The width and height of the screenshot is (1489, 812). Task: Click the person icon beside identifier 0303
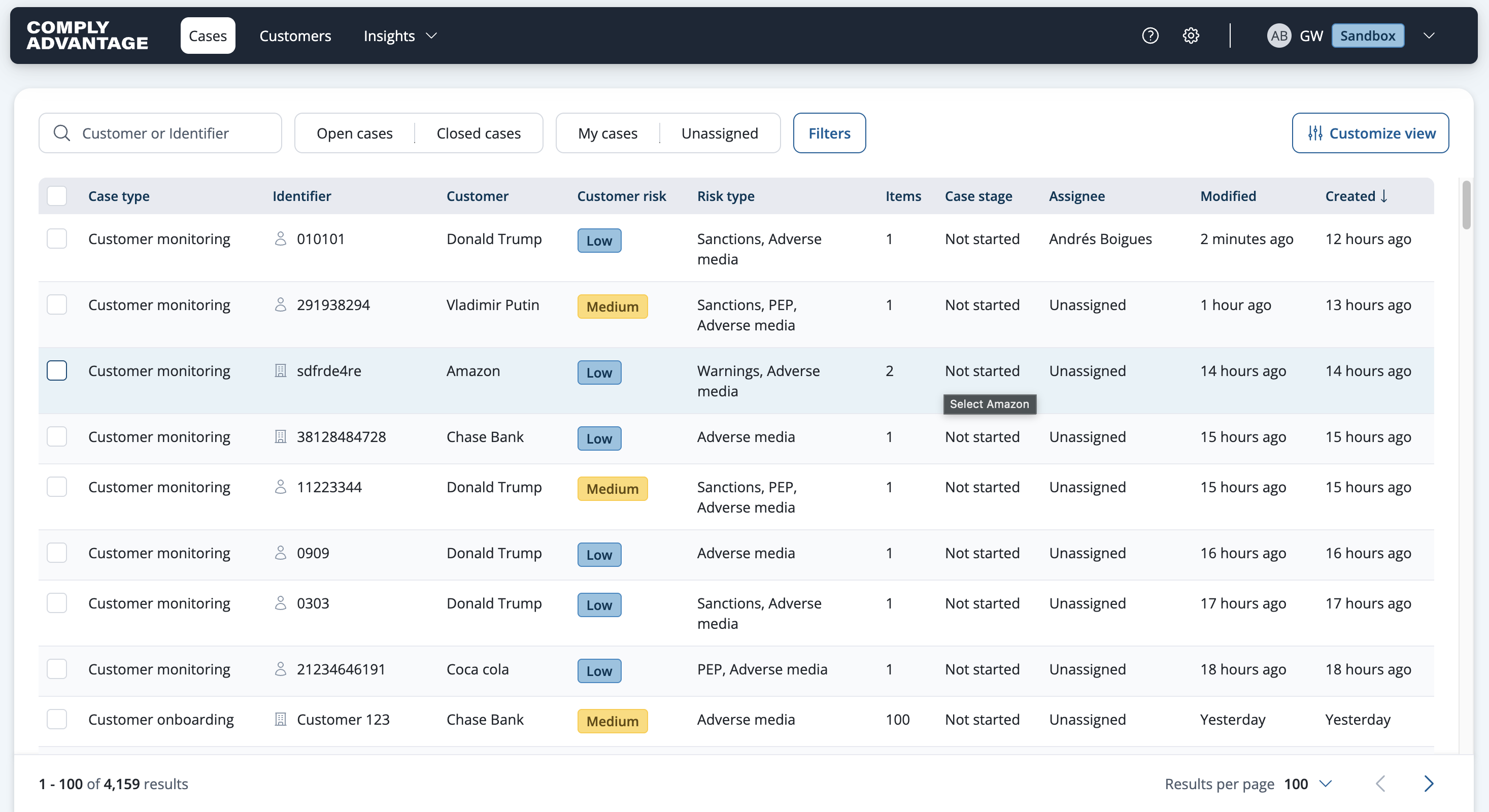(280, 603)
